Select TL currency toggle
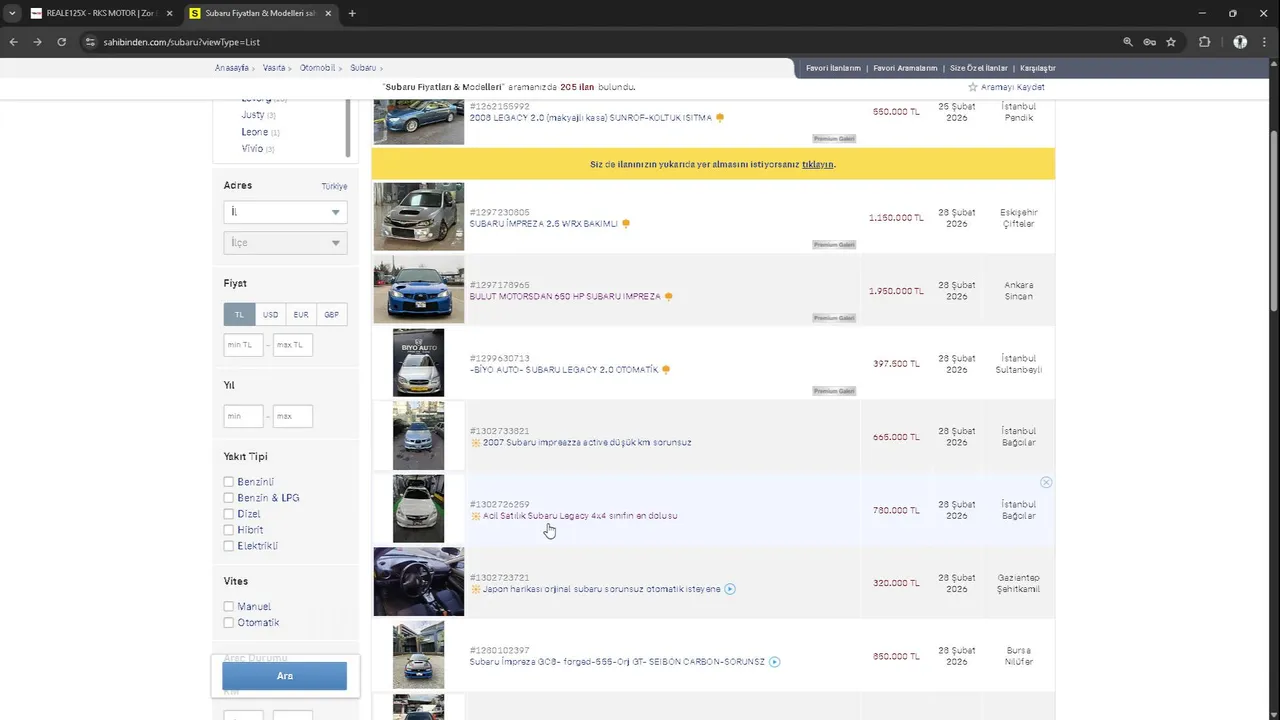This screenshot has height=720, width=1280. 239,314
